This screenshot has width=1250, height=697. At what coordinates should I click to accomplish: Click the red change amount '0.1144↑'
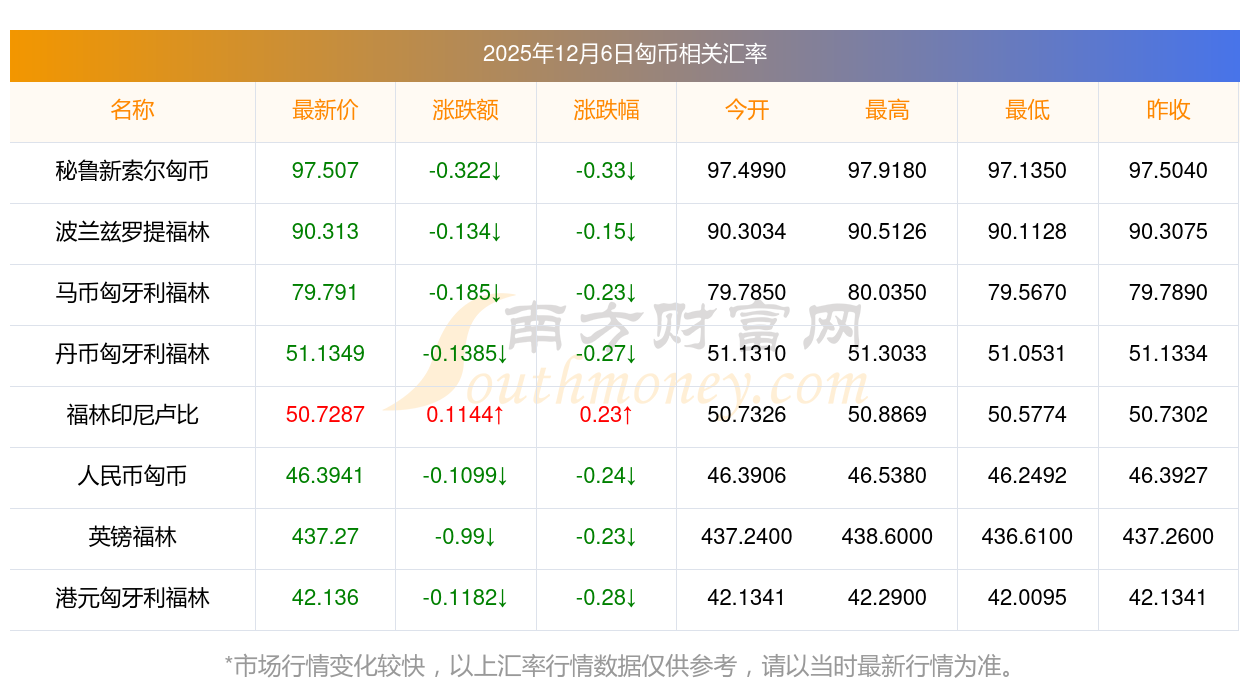pyautogui.click(x=466, y=415)
